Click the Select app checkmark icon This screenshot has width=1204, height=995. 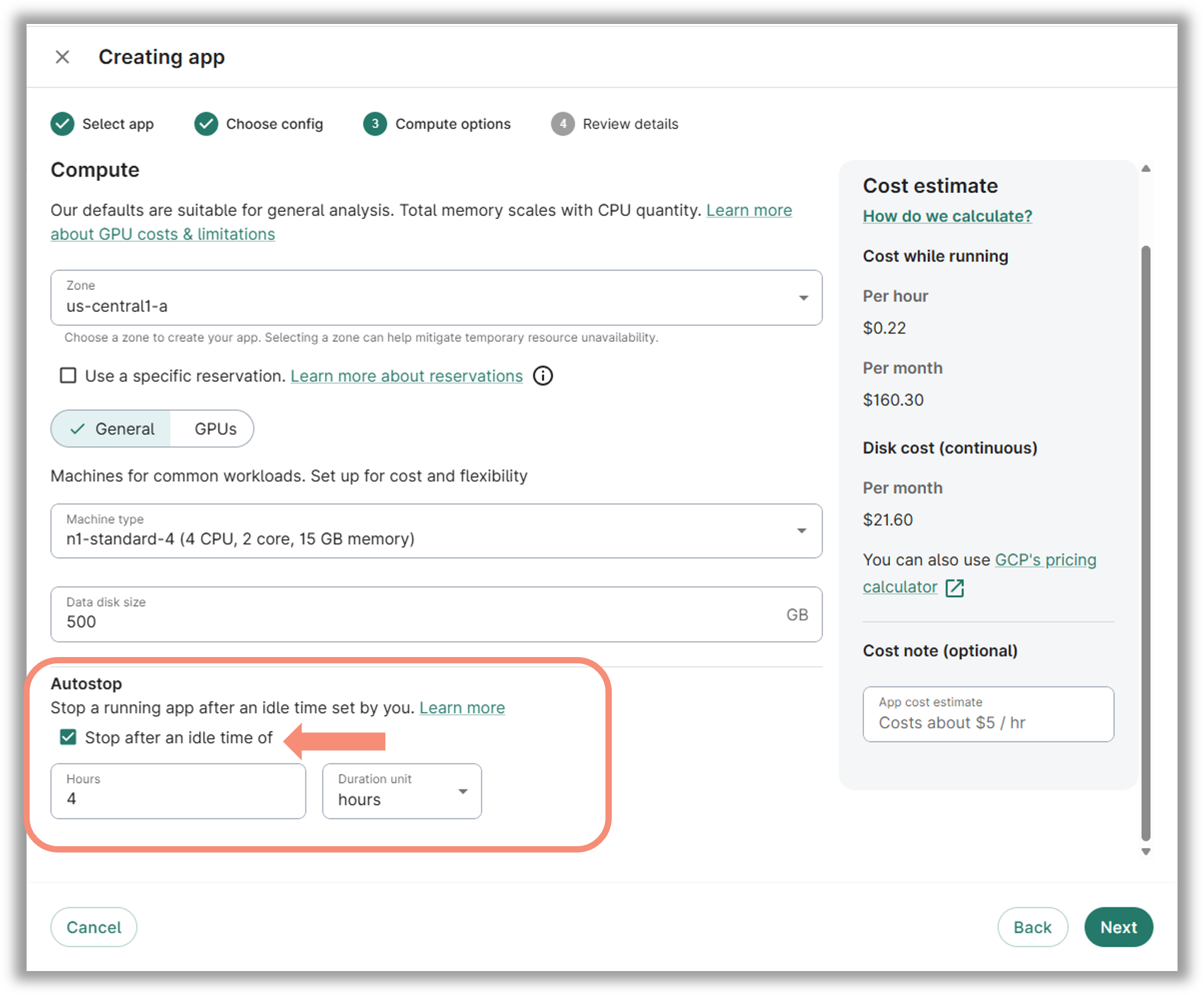62,124
